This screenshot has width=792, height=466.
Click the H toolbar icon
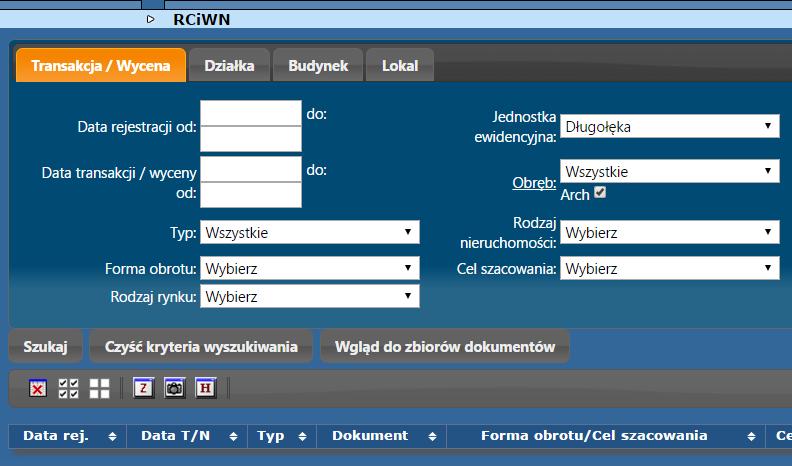206,388
